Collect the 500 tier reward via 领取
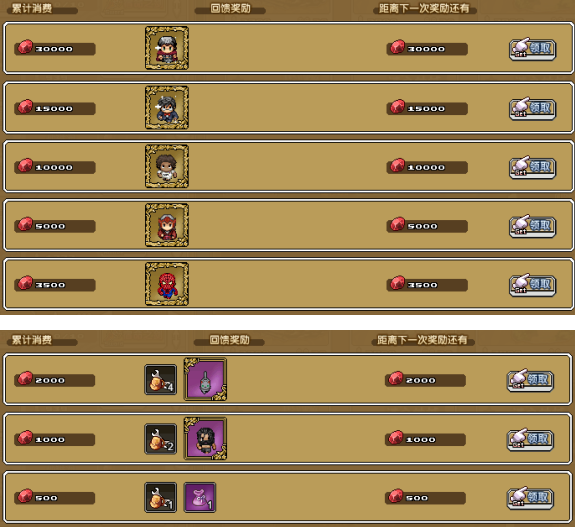This screenshot has height=527, width=575. [x=530, y=498]
